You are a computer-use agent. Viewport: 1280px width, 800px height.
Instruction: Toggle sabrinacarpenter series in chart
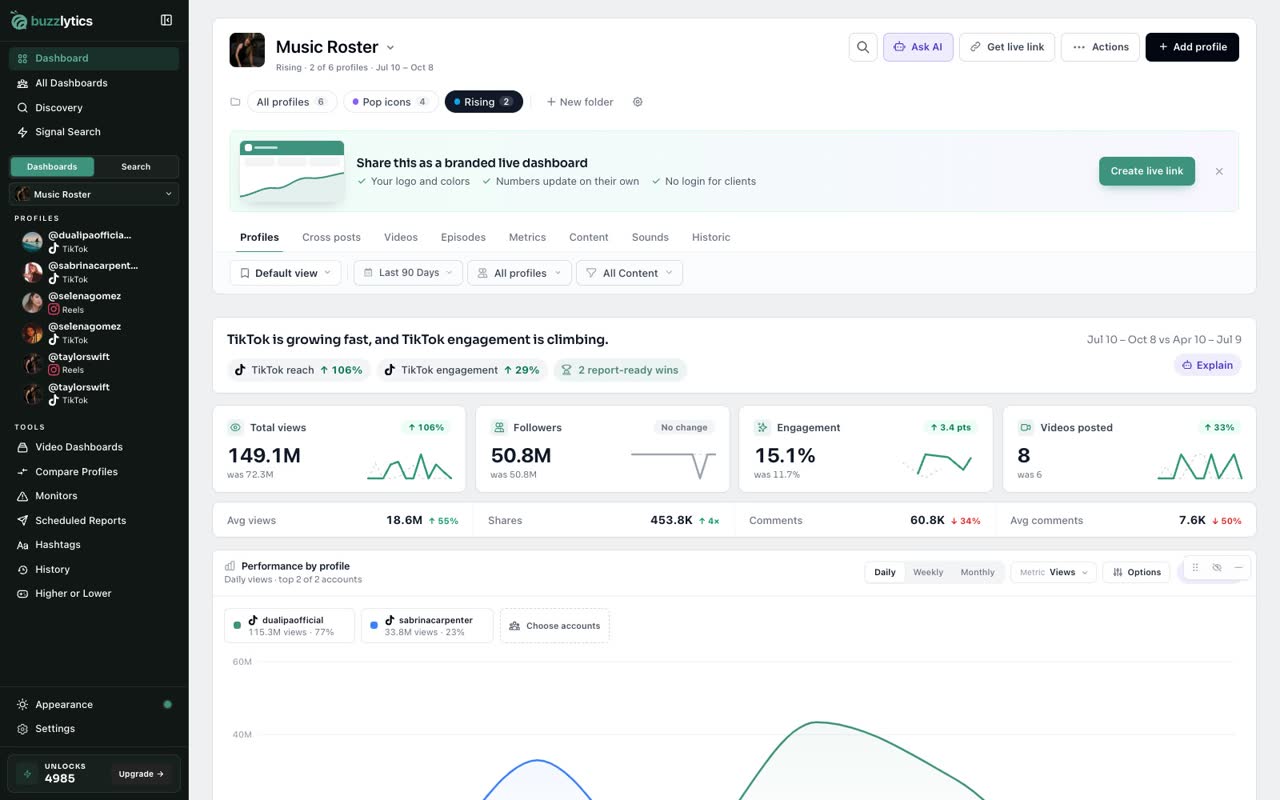427,626
